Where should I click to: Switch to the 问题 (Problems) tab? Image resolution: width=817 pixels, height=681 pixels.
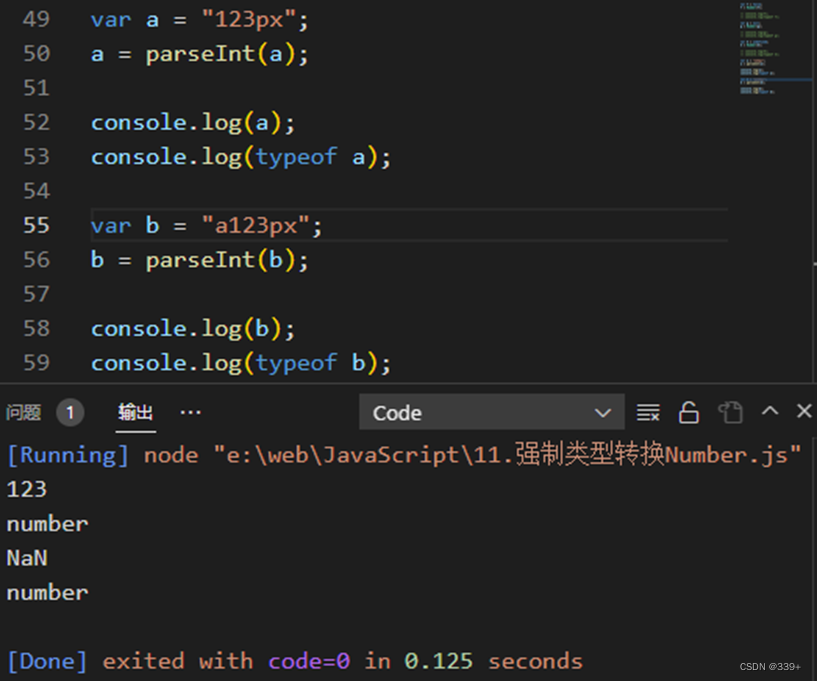[x=30, y=411]
